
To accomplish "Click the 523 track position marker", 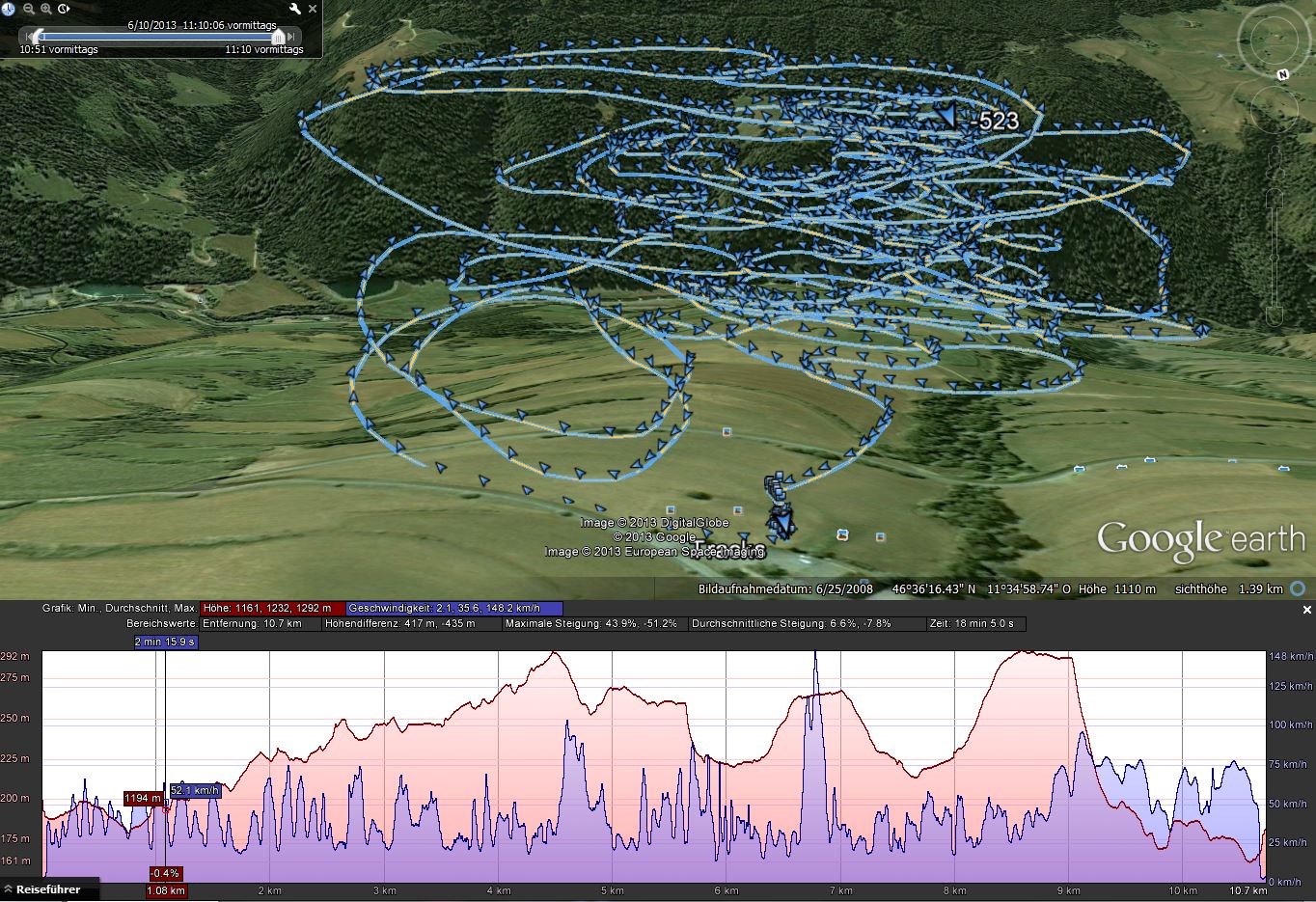I will 945,117.
